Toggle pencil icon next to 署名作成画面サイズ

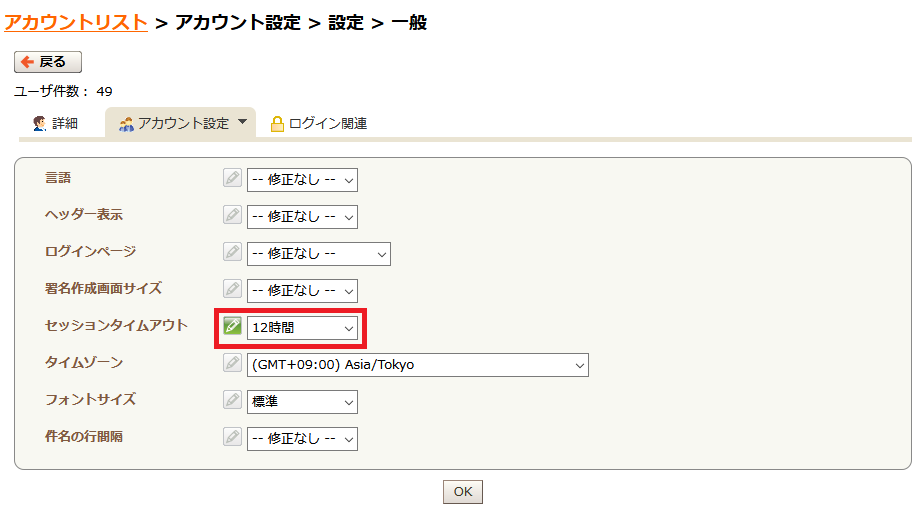pos(232,289)
